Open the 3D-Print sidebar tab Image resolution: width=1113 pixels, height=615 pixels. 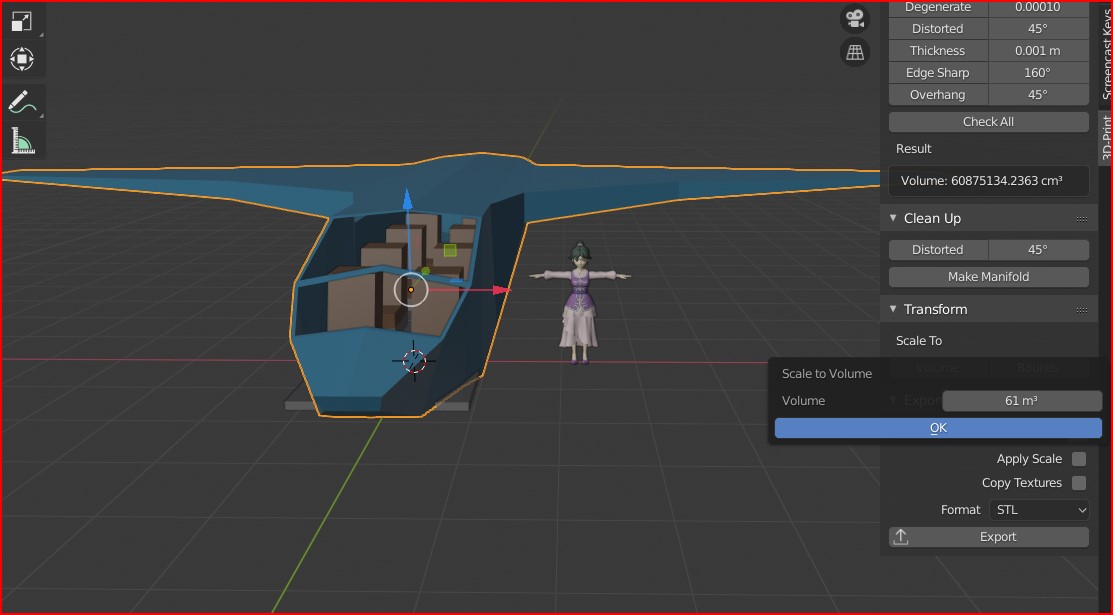coord(1106,138)
